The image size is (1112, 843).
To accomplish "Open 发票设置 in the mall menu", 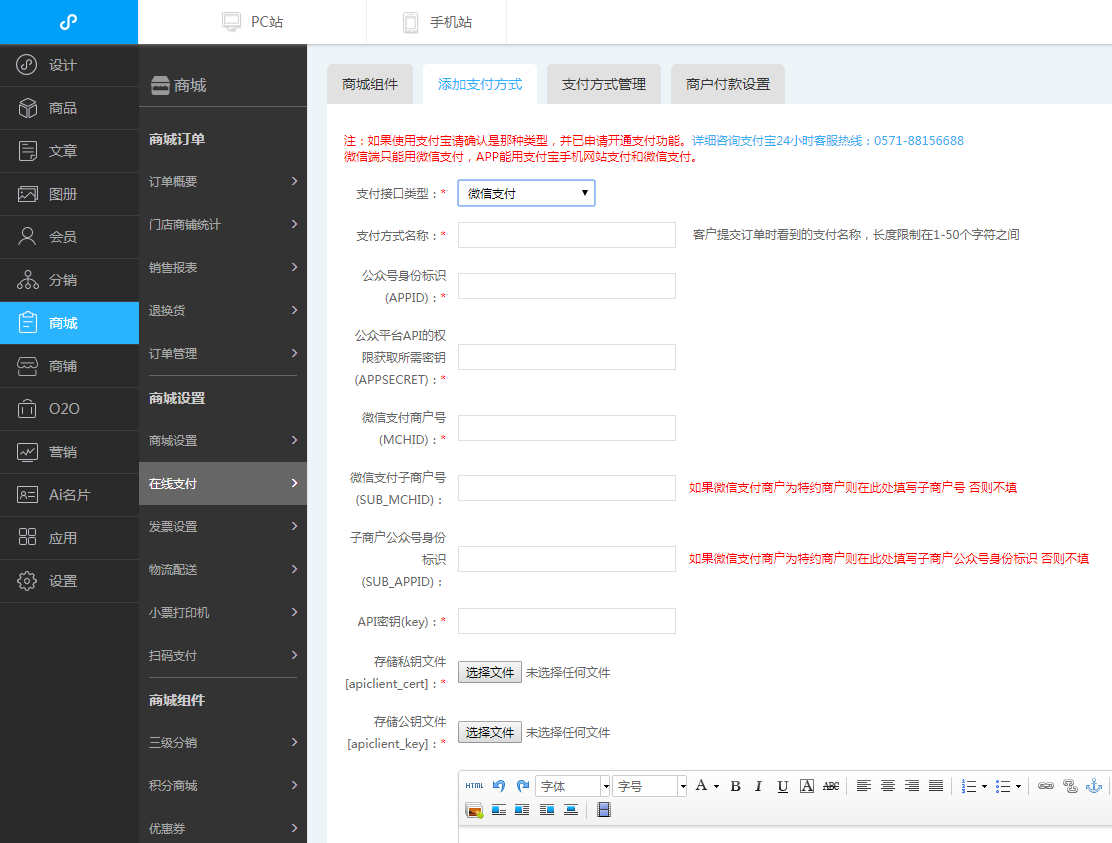I will [223, 527].
